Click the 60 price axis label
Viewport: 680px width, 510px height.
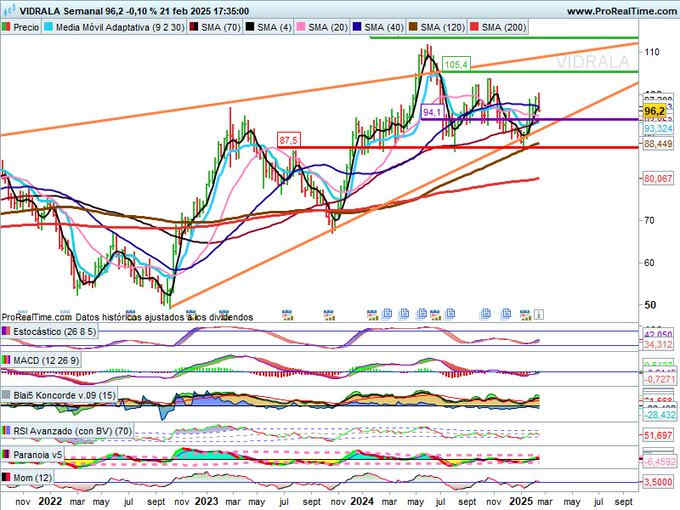pos(650,263)
